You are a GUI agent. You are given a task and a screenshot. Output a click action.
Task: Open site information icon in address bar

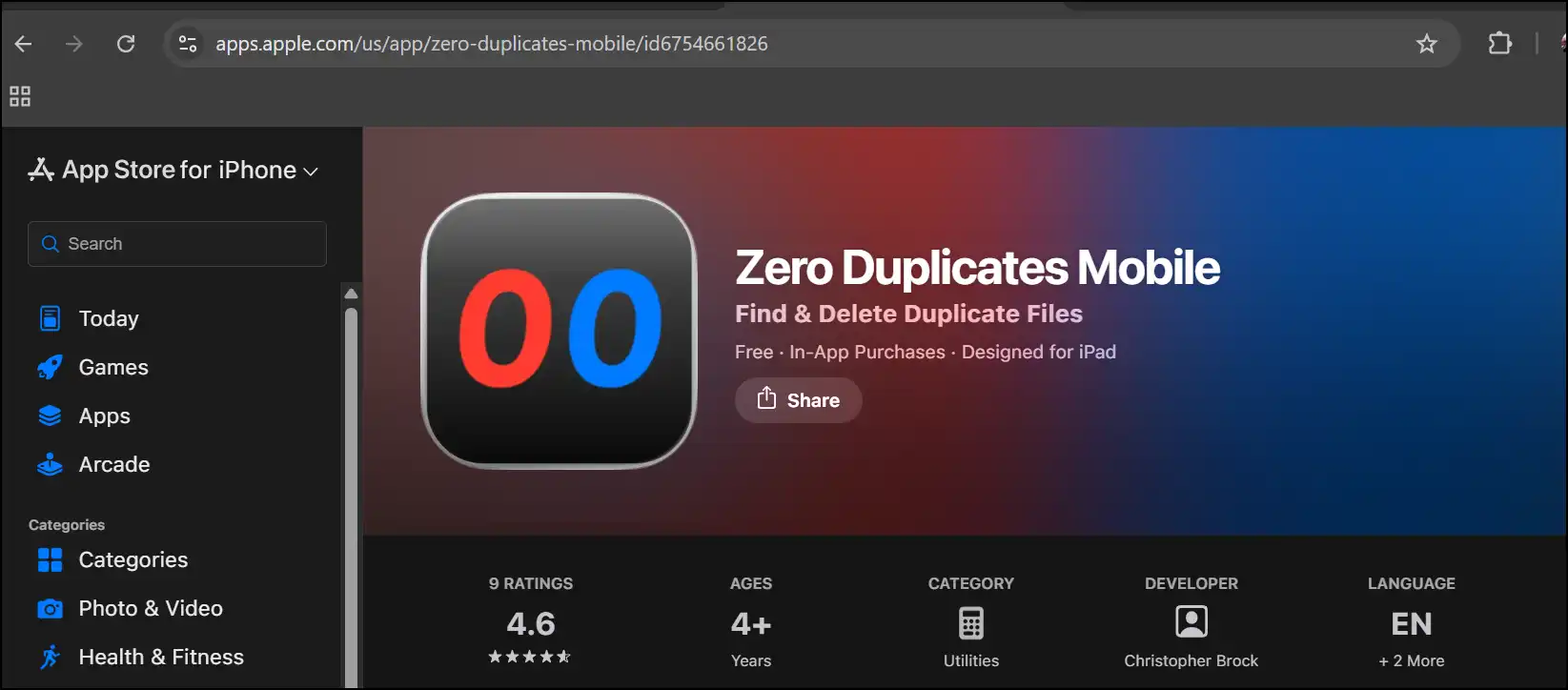(x=188, y=44)
